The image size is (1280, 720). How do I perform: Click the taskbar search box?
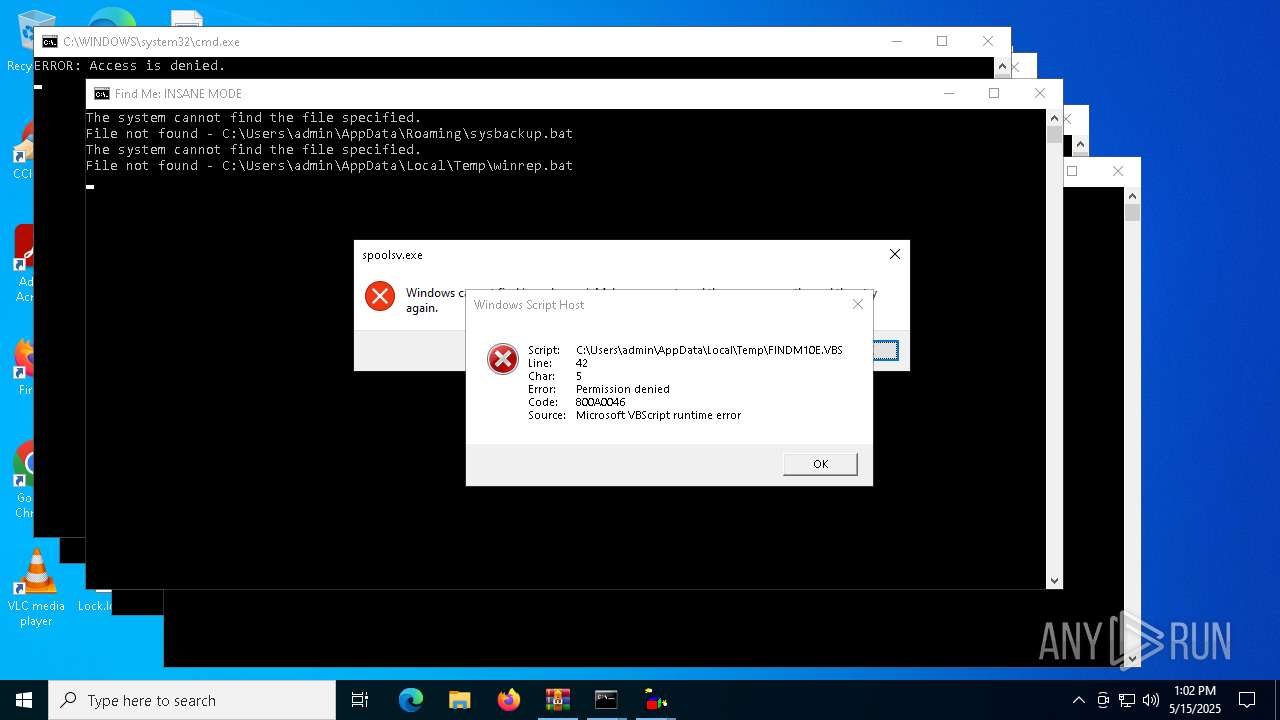tap(192, 700)
